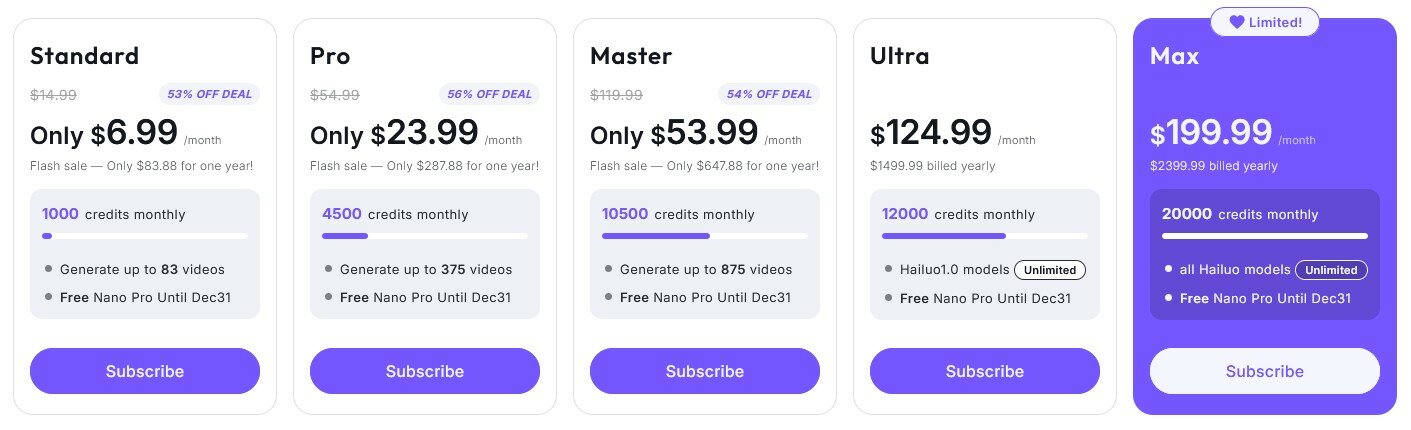This screenshot has width=1411, height=430.
Task: Click the Unlimited badge in Ultra plan
Action: pyautogui.click(x=1050, y=270)
